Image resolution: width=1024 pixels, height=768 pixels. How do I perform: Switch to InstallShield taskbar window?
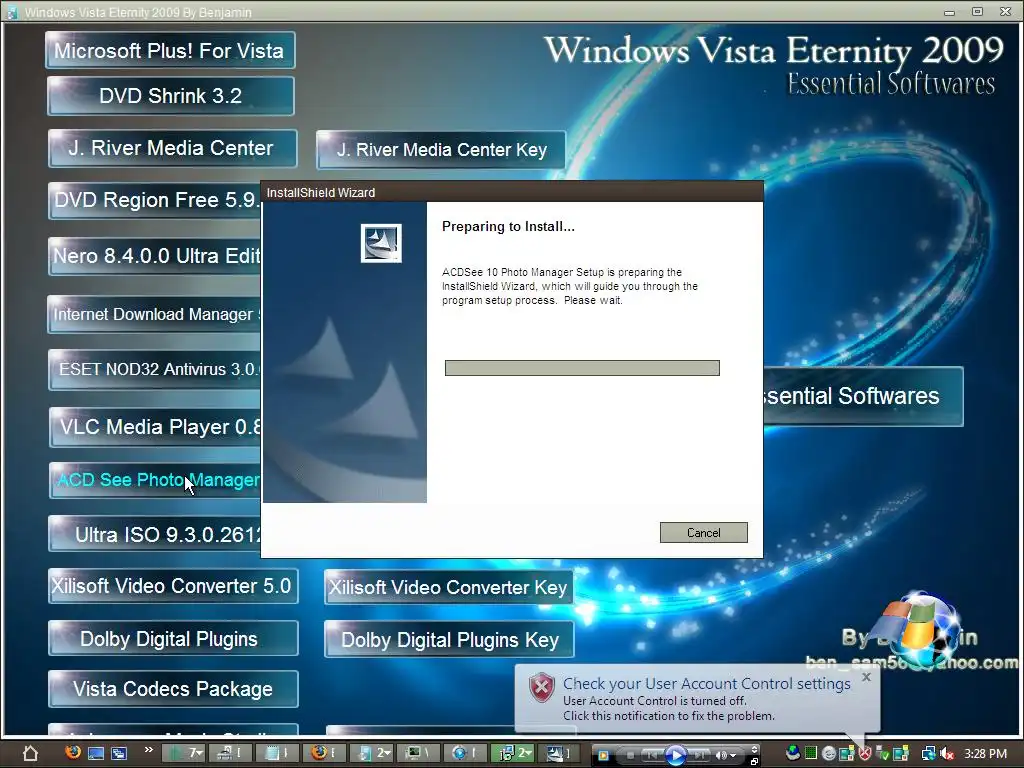click(559, 753)
